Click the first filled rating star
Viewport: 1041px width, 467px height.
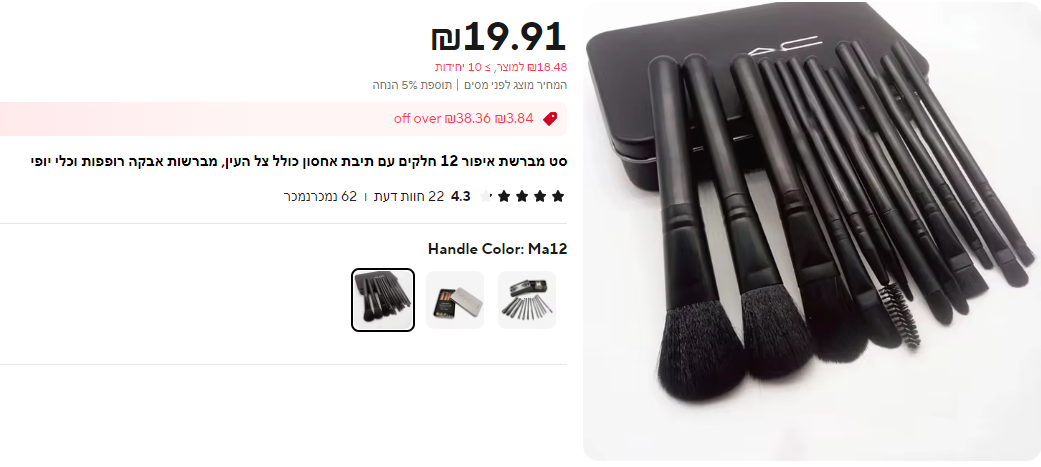coord(558,196)
